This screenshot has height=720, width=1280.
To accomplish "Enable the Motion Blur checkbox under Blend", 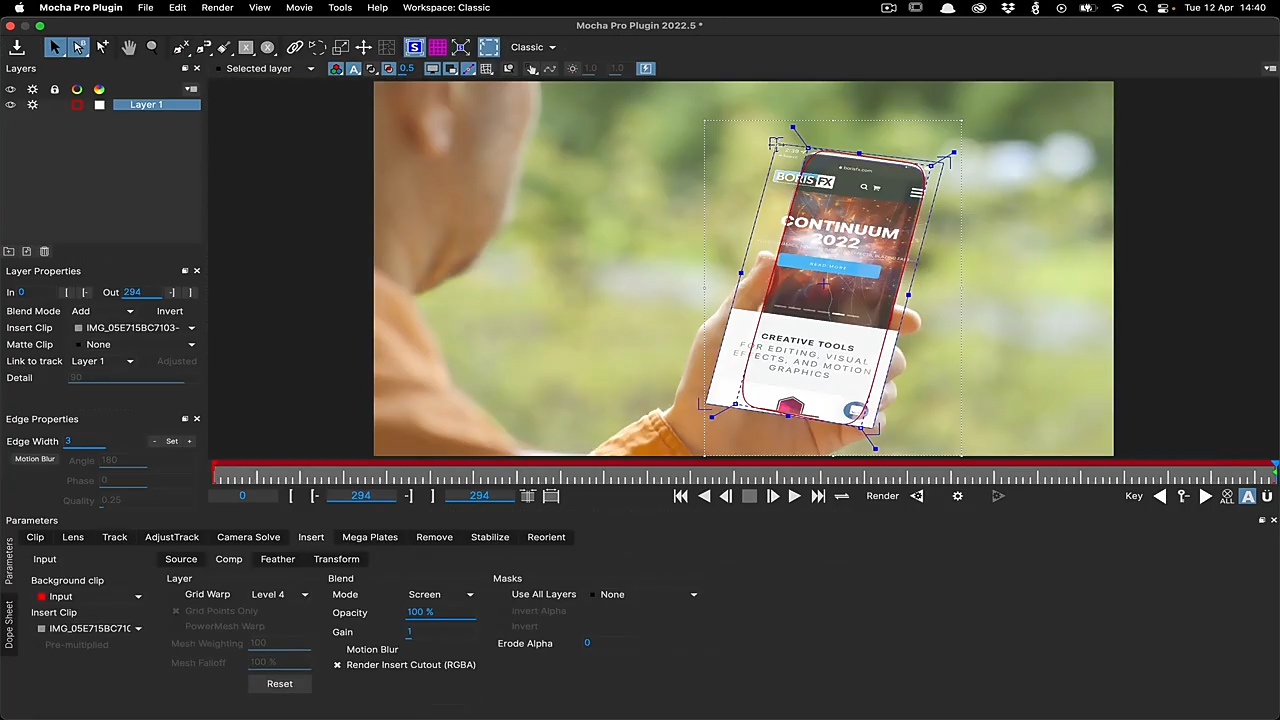I will pyautogui.click(x=338, y=650).
